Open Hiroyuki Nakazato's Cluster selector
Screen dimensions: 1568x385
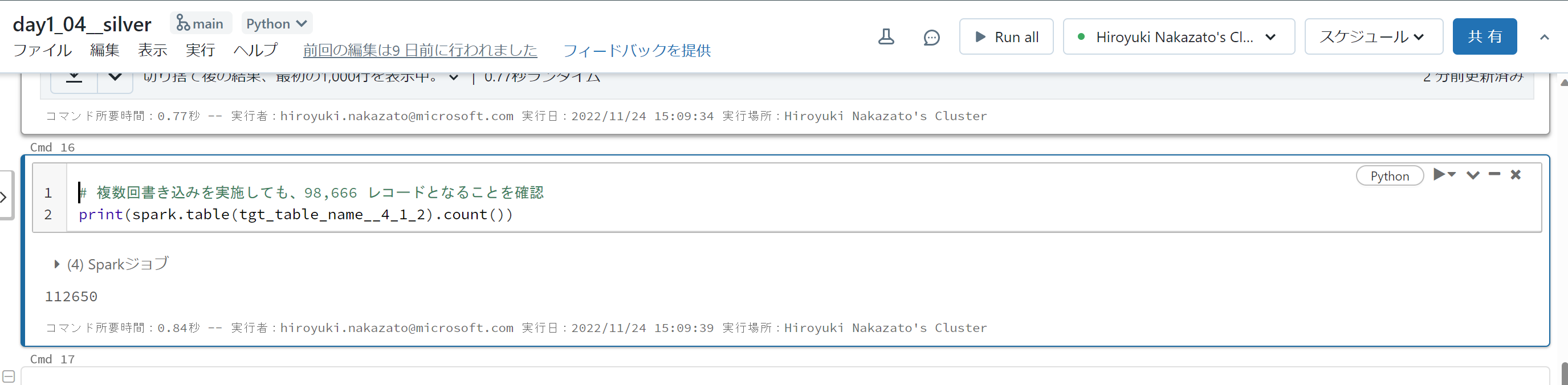click(1178, 36)
